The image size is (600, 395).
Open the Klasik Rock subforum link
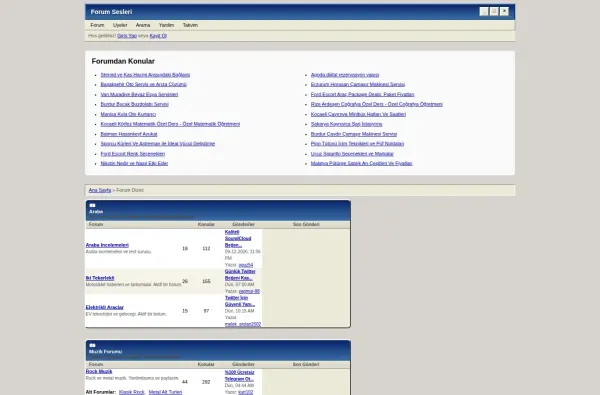pyautogui.click(x=132, y=392)
